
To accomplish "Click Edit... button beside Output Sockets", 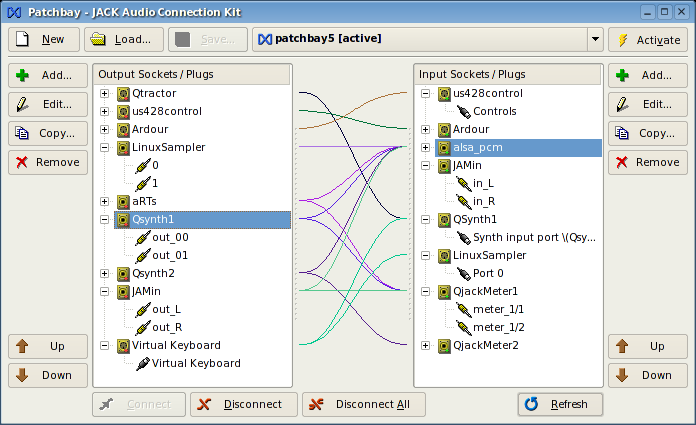I will [x=48, y=104].
